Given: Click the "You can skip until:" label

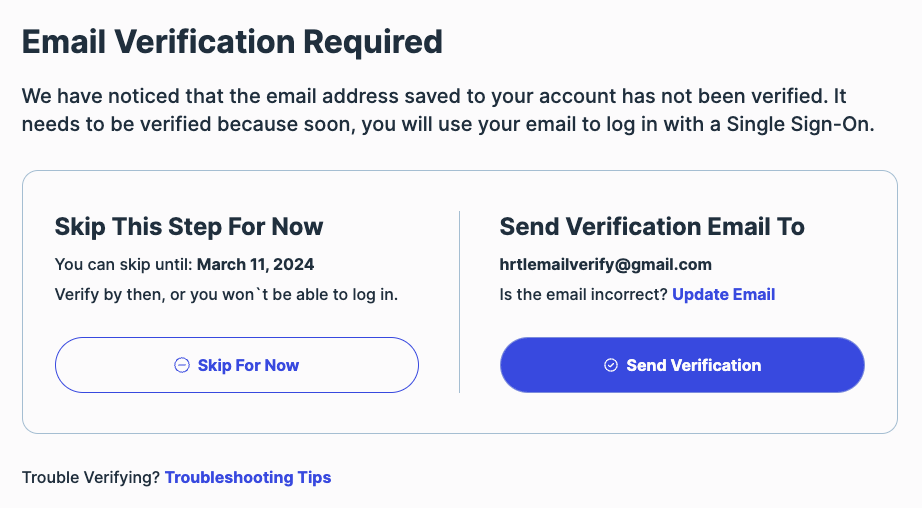Looking at the screenshot, I should click(124, 265).
